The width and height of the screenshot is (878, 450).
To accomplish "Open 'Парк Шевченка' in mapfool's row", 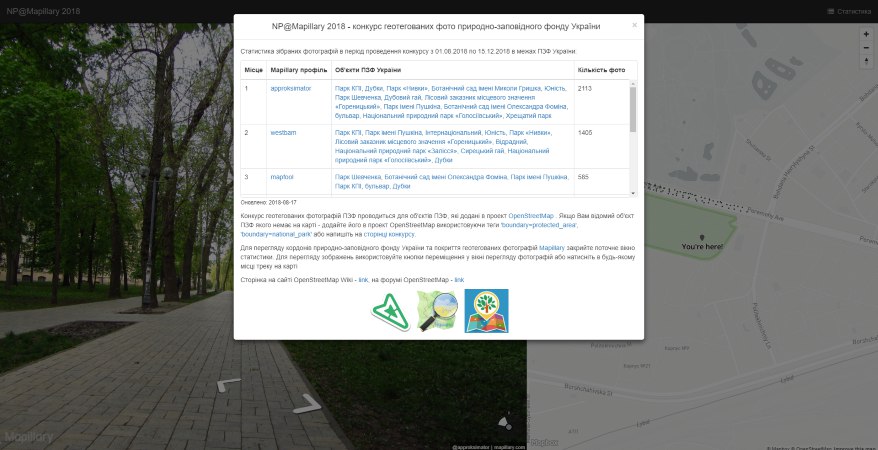I will (358, 177).
